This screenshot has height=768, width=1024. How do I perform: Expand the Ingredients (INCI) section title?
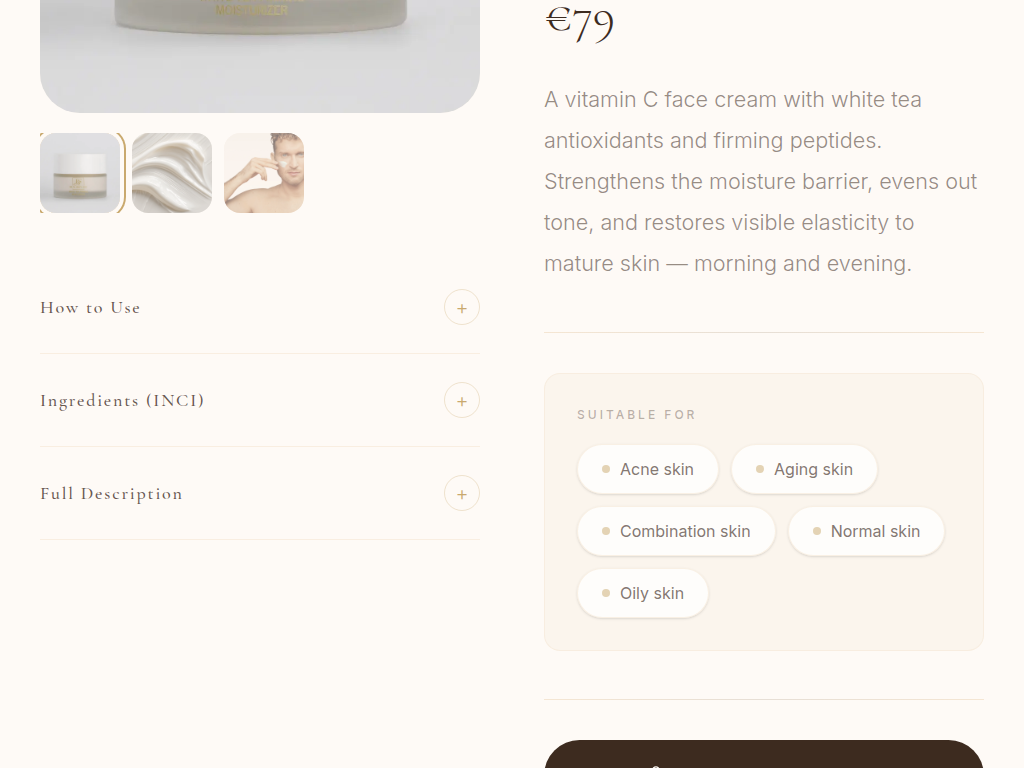pos(122,401)
